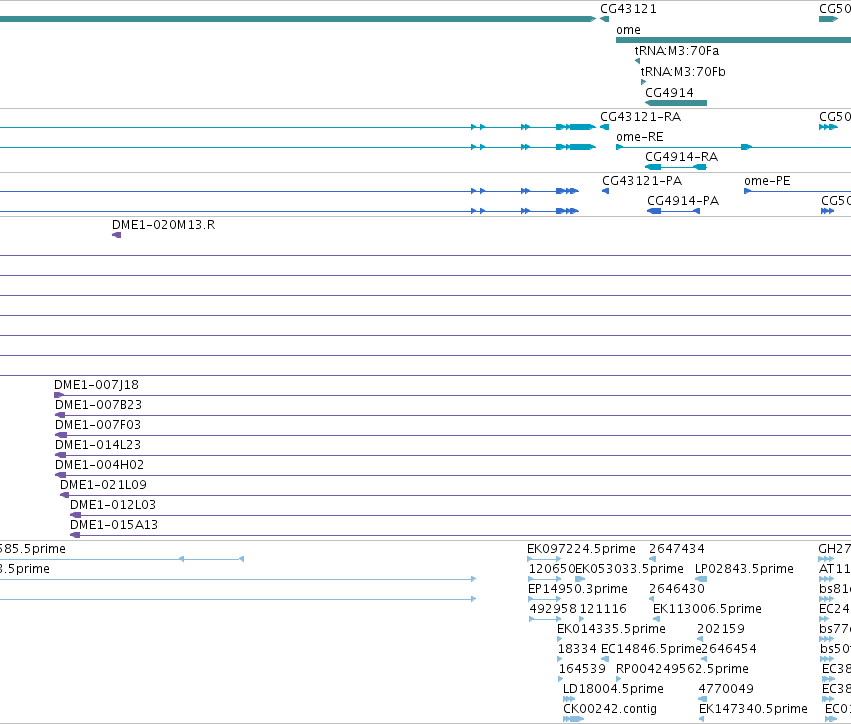Select the DME1-004H02 clone label
Screen dimensions: 851x724
99,465
